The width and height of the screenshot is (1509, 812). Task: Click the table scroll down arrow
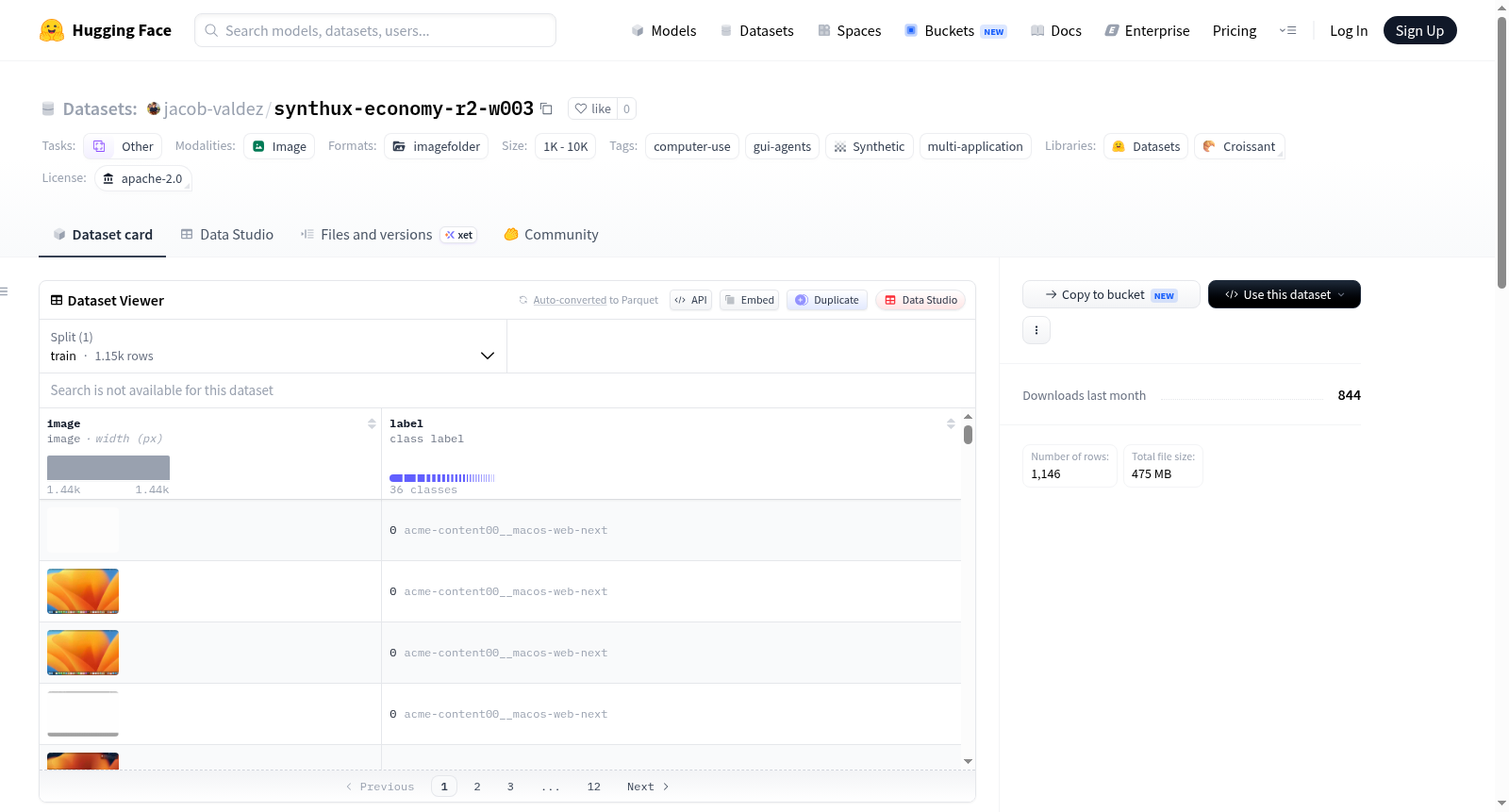[968, 761]
